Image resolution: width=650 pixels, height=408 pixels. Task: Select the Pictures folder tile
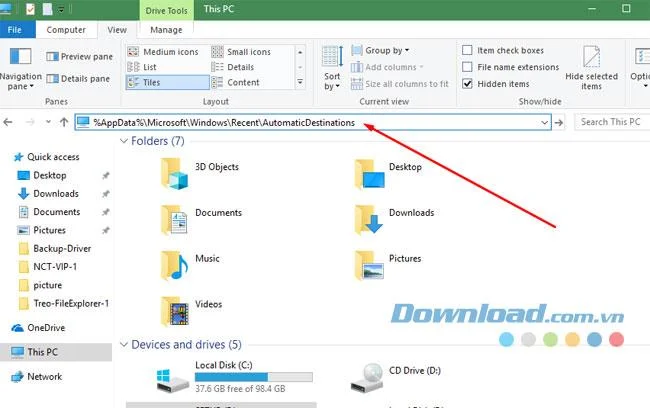coord(388,266)
